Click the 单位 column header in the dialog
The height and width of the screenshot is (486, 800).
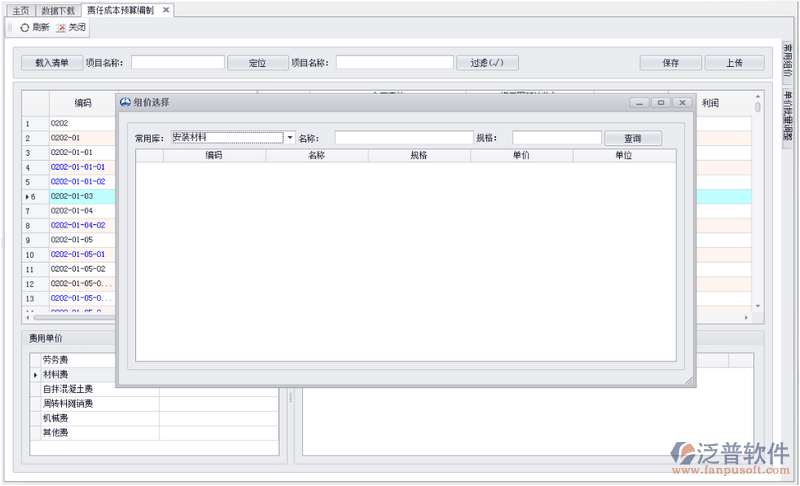tap(624, 156)
